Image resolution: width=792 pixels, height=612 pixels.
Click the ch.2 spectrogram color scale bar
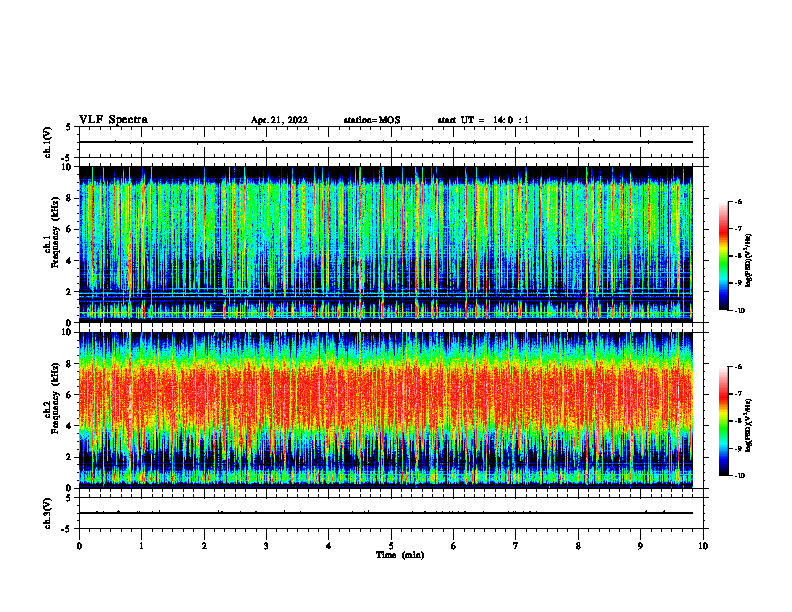[724, 421]
